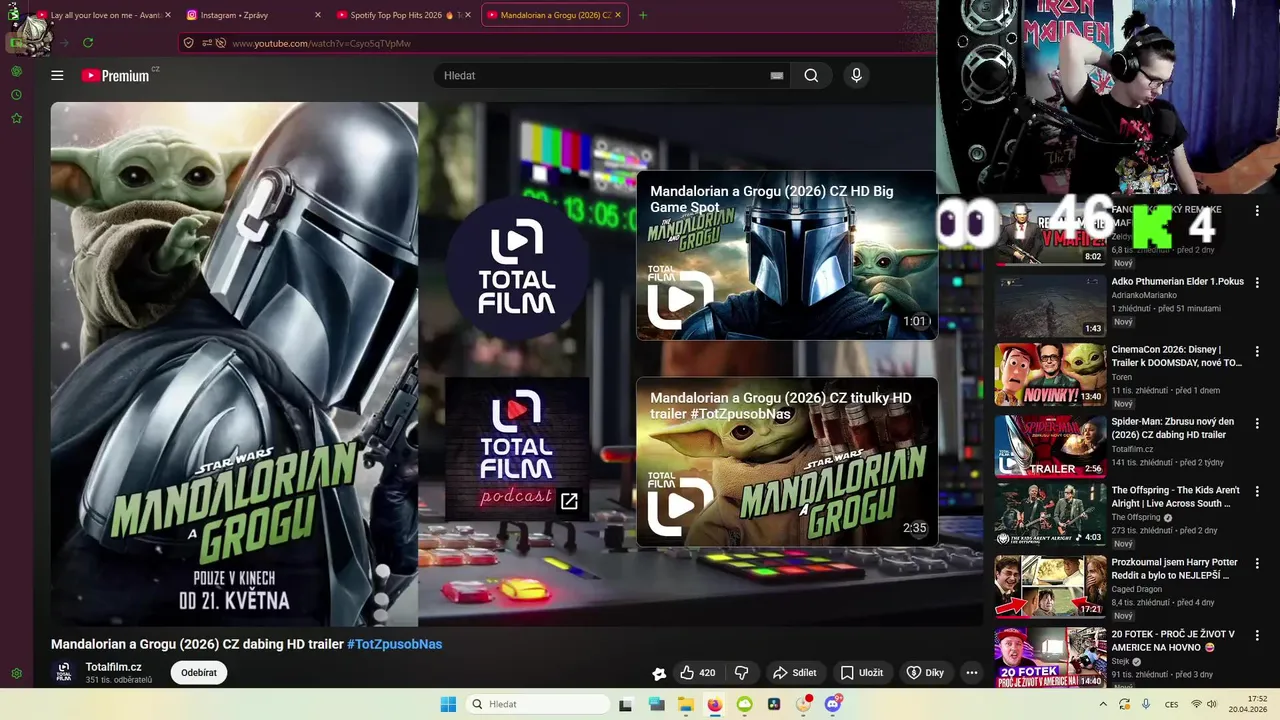1280x720 pixels.
Task: Click the Adko Pthumerian Elder thumbnail
Action: click(x=1050, y=306)
